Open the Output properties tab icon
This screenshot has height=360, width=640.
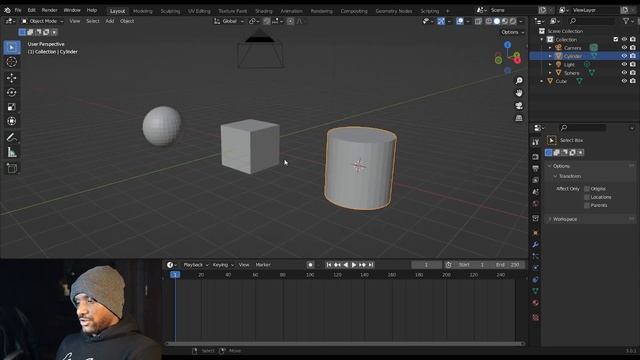[536, 169]
